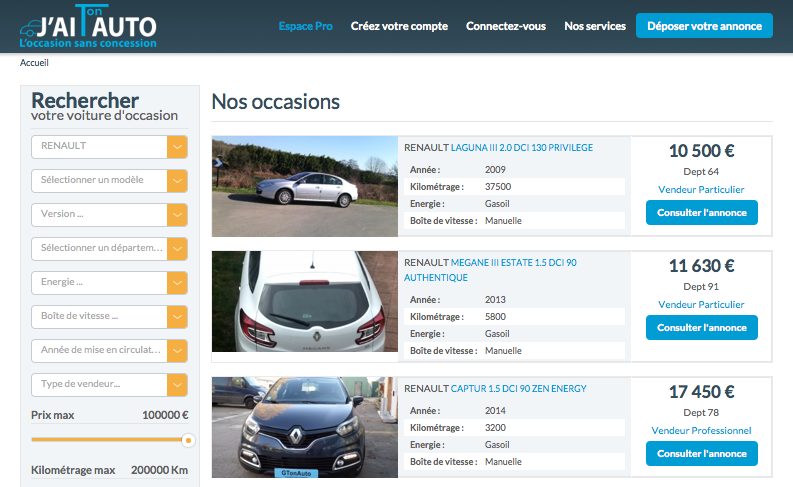Go to Créez votre compte
This screenshot has width=793, height=487.
(399, 26)
